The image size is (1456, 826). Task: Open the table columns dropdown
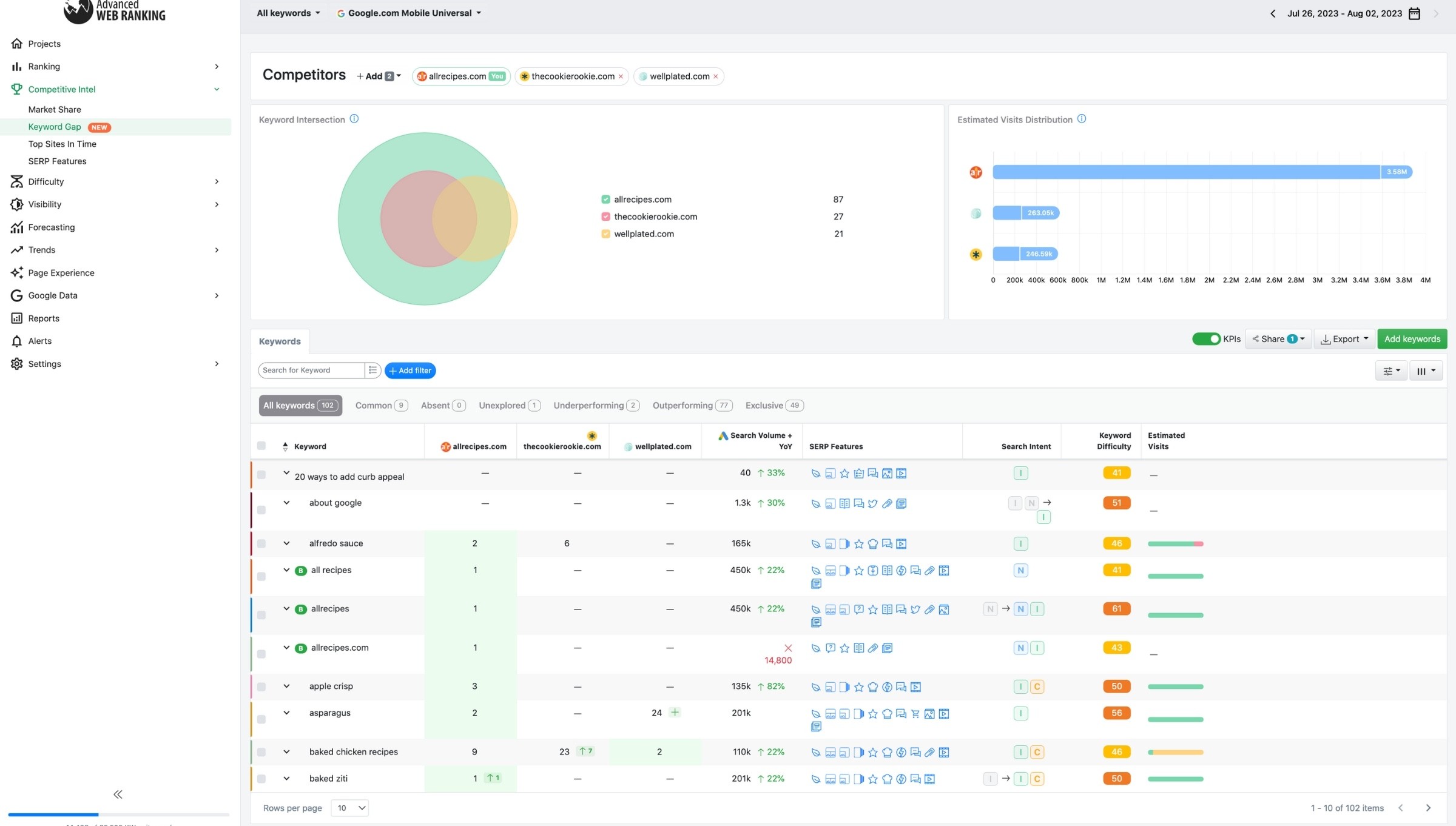pos(1426,371)
